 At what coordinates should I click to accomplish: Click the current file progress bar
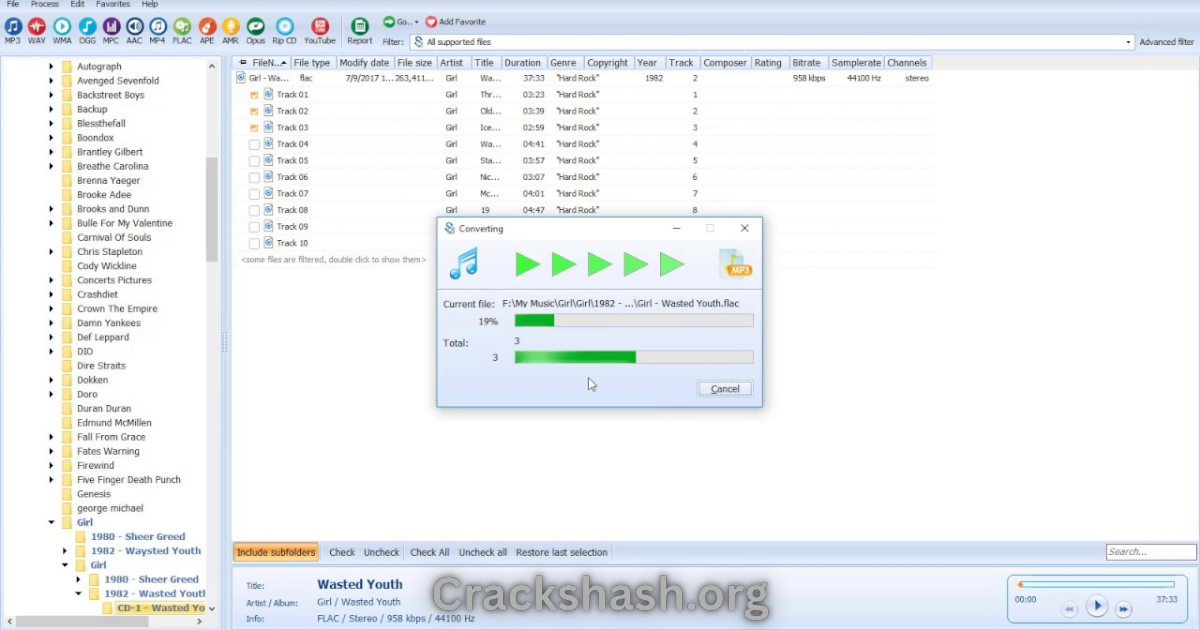tap(634, 321)
